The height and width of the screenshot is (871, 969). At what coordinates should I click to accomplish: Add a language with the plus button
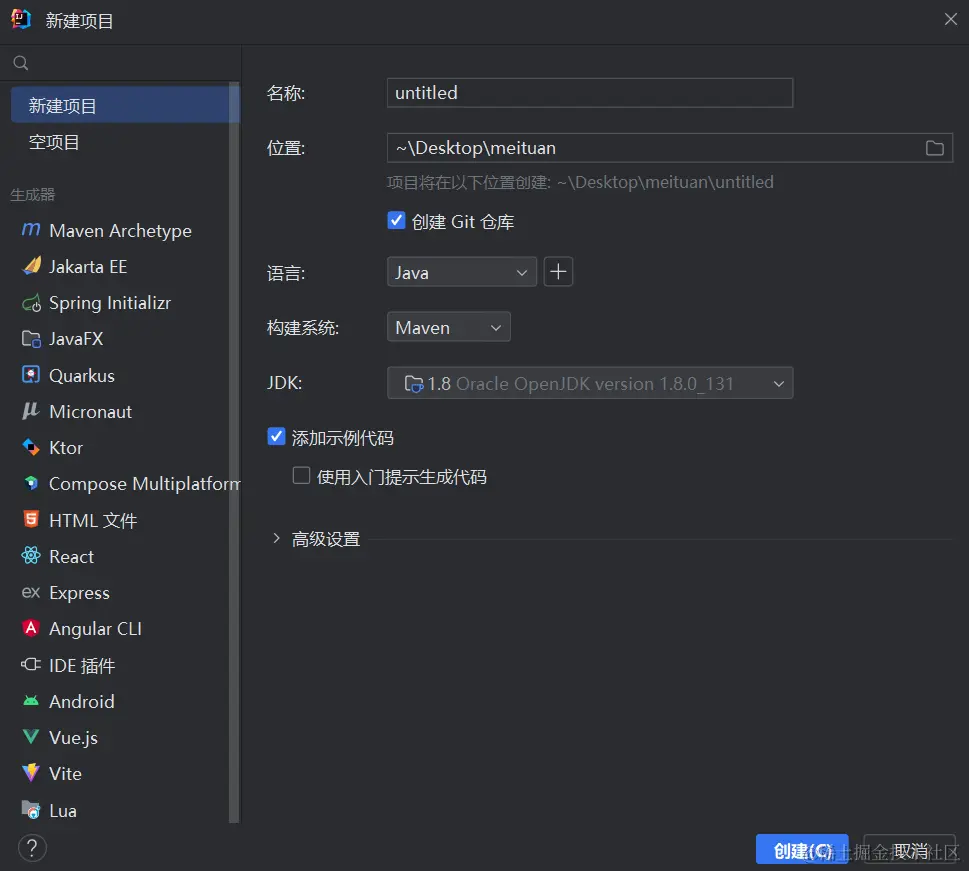pos(558,272)
